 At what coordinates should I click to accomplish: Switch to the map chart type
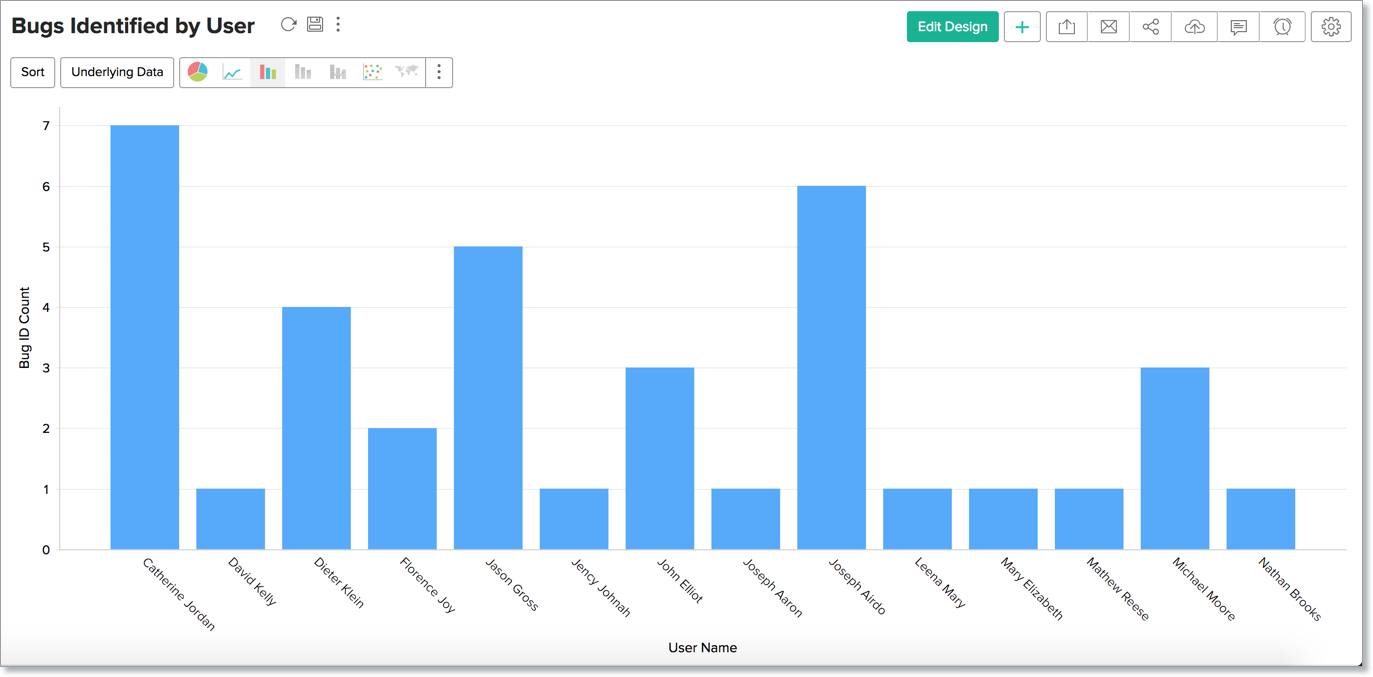pyautogui.click(x=407, y=72)
